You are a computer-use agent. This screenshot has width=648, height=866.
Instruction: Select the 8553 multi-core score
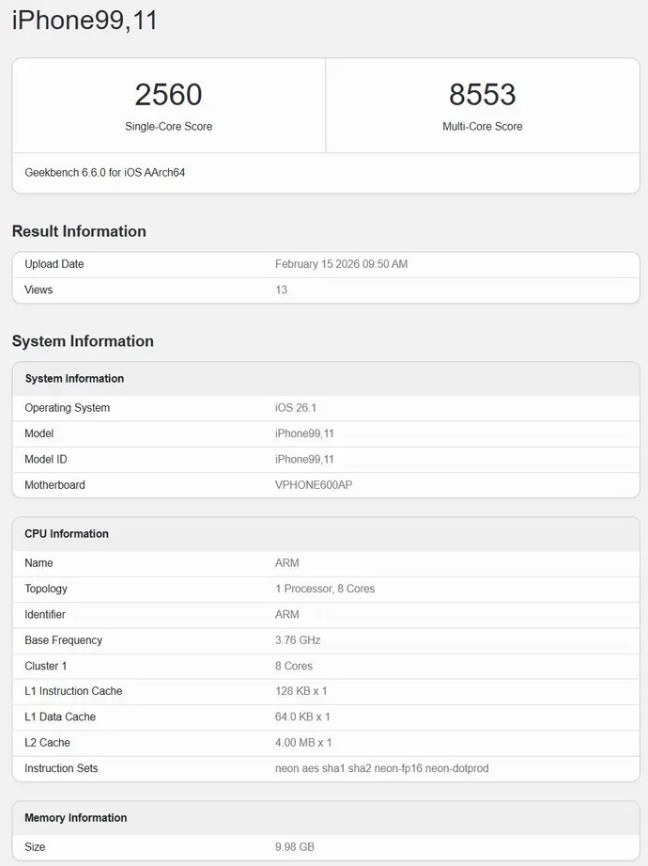coord(482,94)
